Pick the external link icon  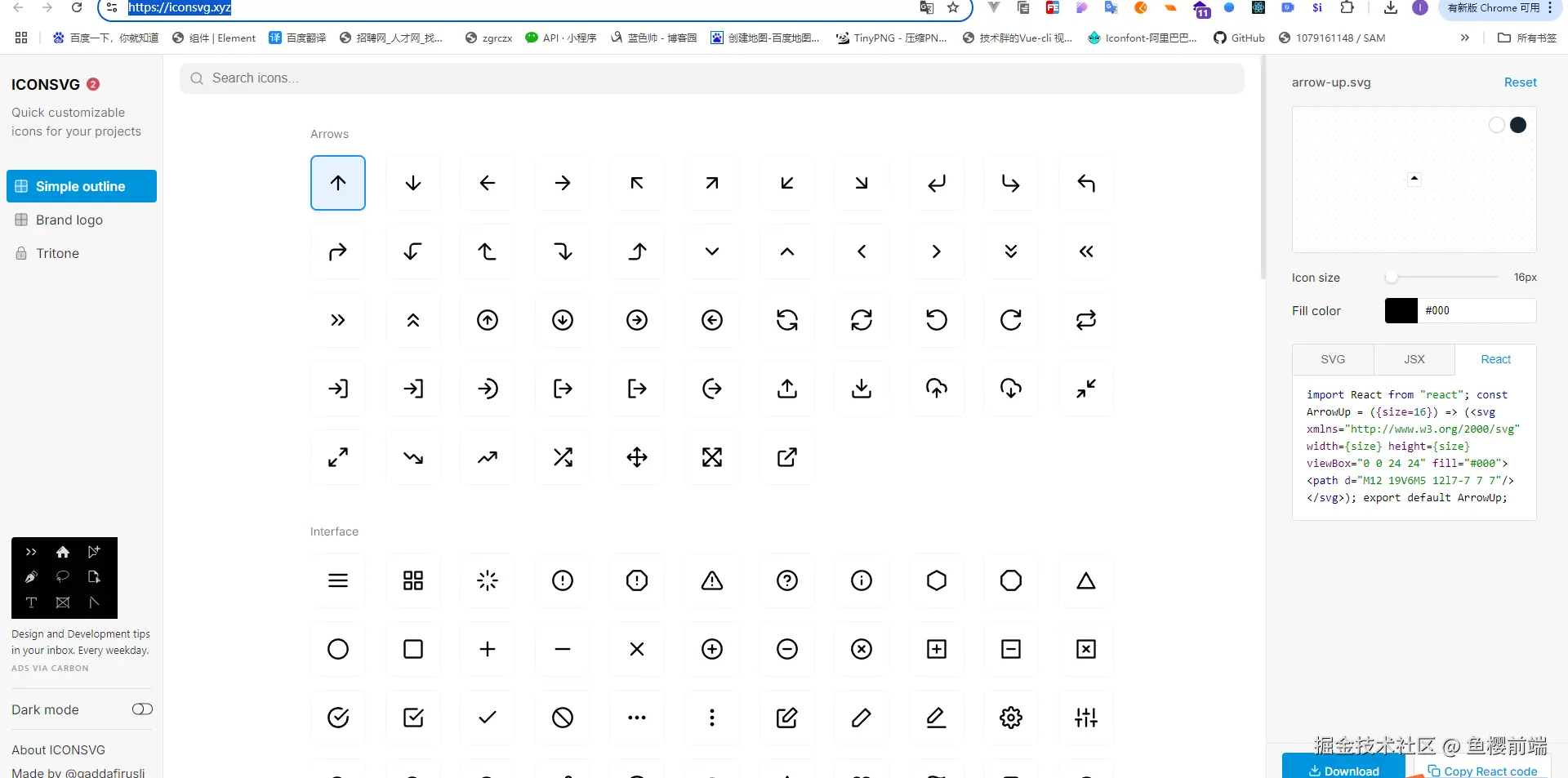tap(787, 457)
